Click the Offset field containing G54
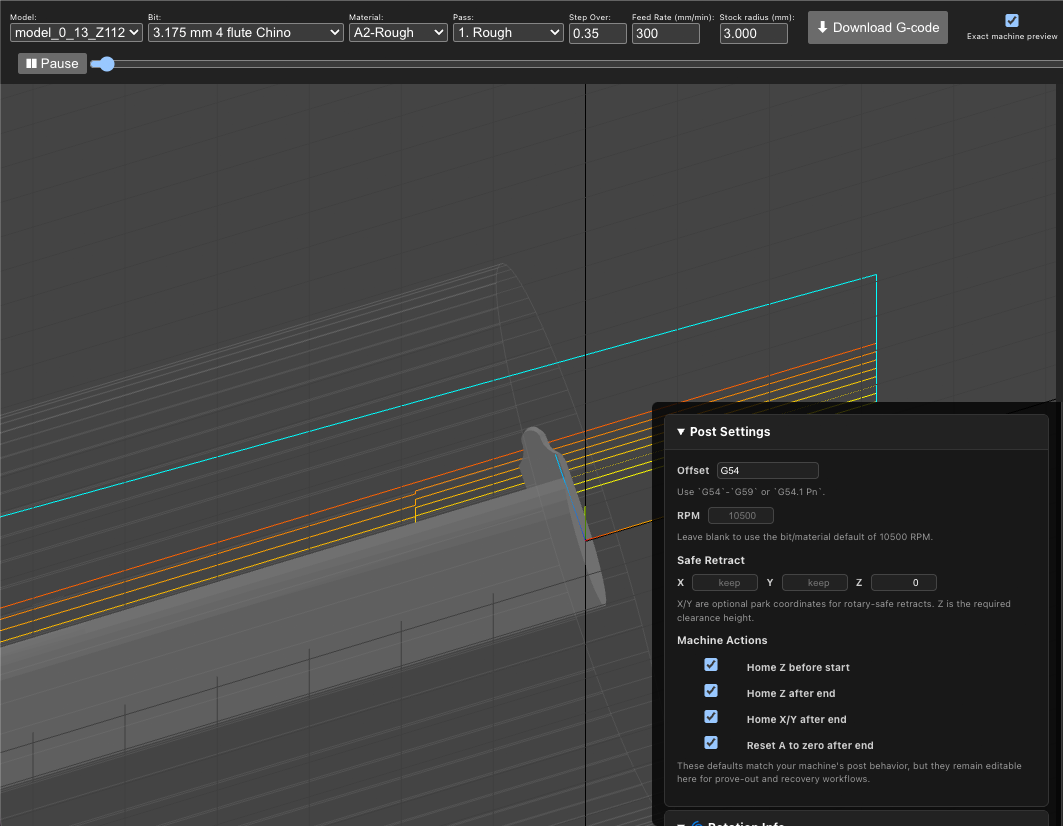The height and width of the screenshot is (826, 1063). [x=767, y=470]
